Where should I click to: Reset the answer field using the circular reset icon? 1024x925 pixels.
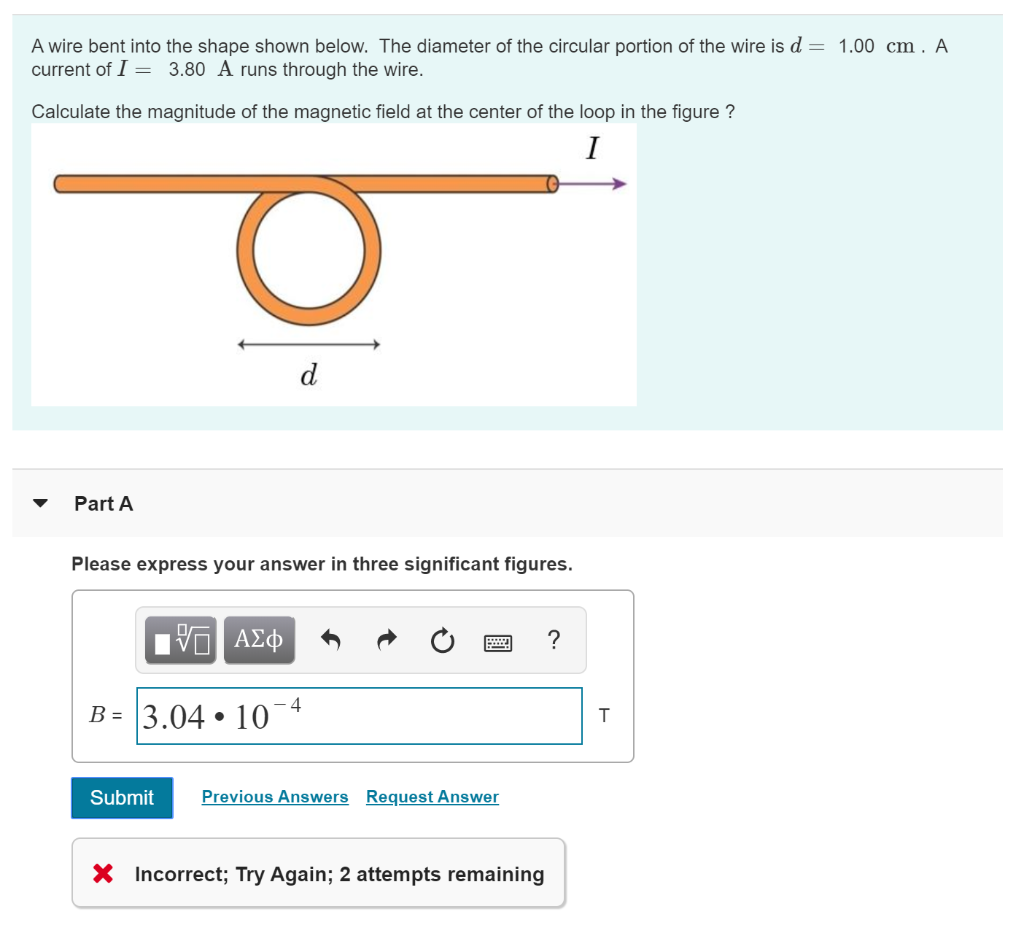442,641
